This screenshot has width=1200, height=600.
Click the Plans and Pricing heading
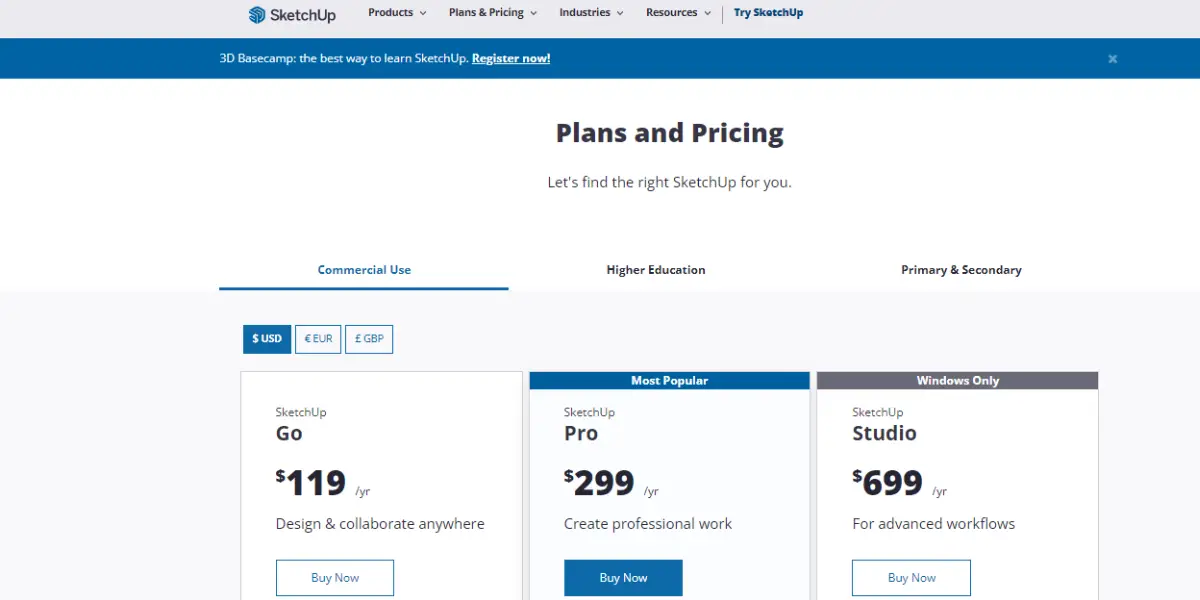670,133
